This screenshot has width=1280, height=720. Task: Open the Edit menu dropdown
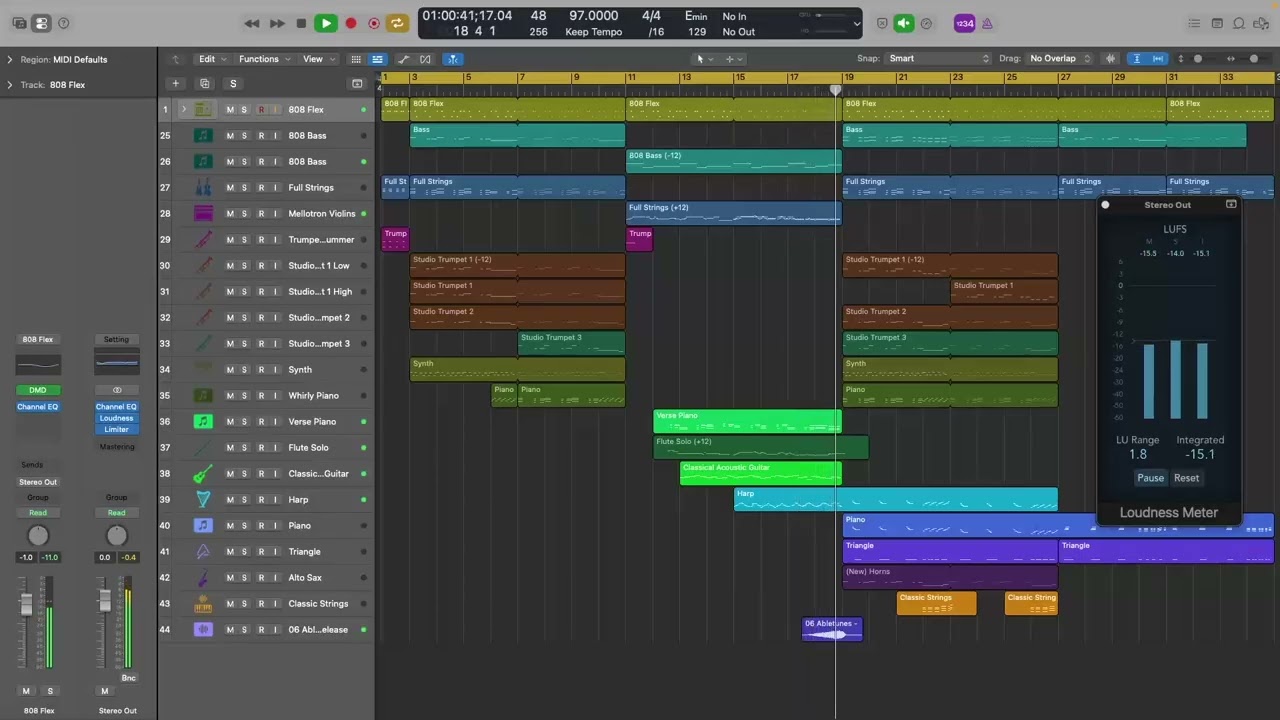click(x=211, y=59)
